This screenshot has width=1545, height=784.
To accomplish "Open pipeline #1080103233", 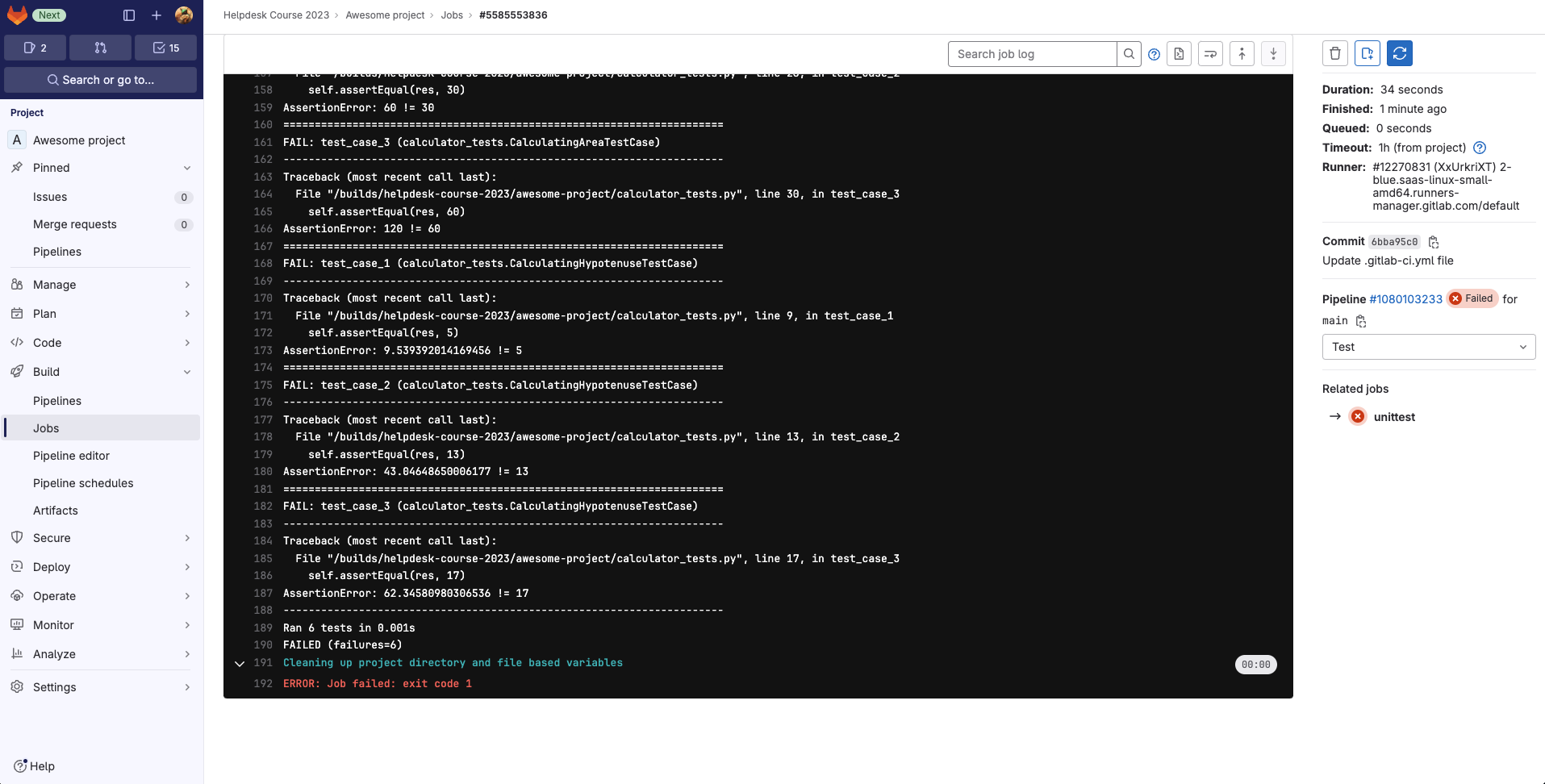I will click(x=1405, y=298).
